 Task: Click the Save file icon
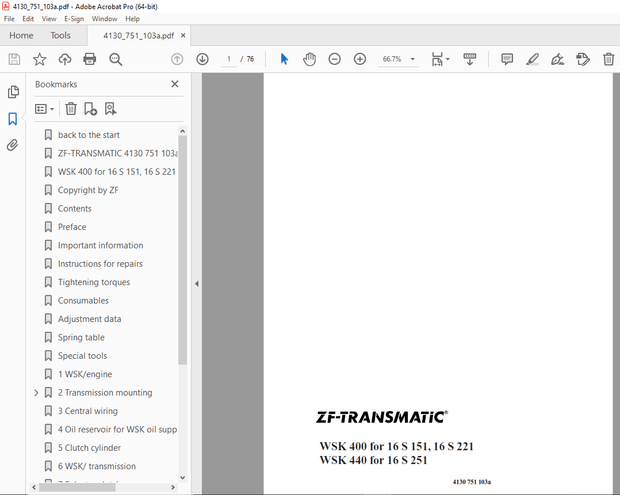tap(14, 59)
